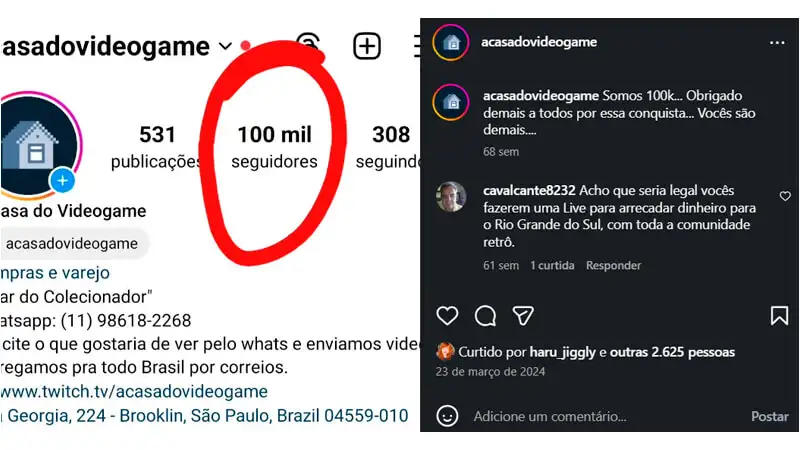This screenshot has height=450, width=800.
Task: Open the emoji picker smiley icon
Action: (447, 415)
